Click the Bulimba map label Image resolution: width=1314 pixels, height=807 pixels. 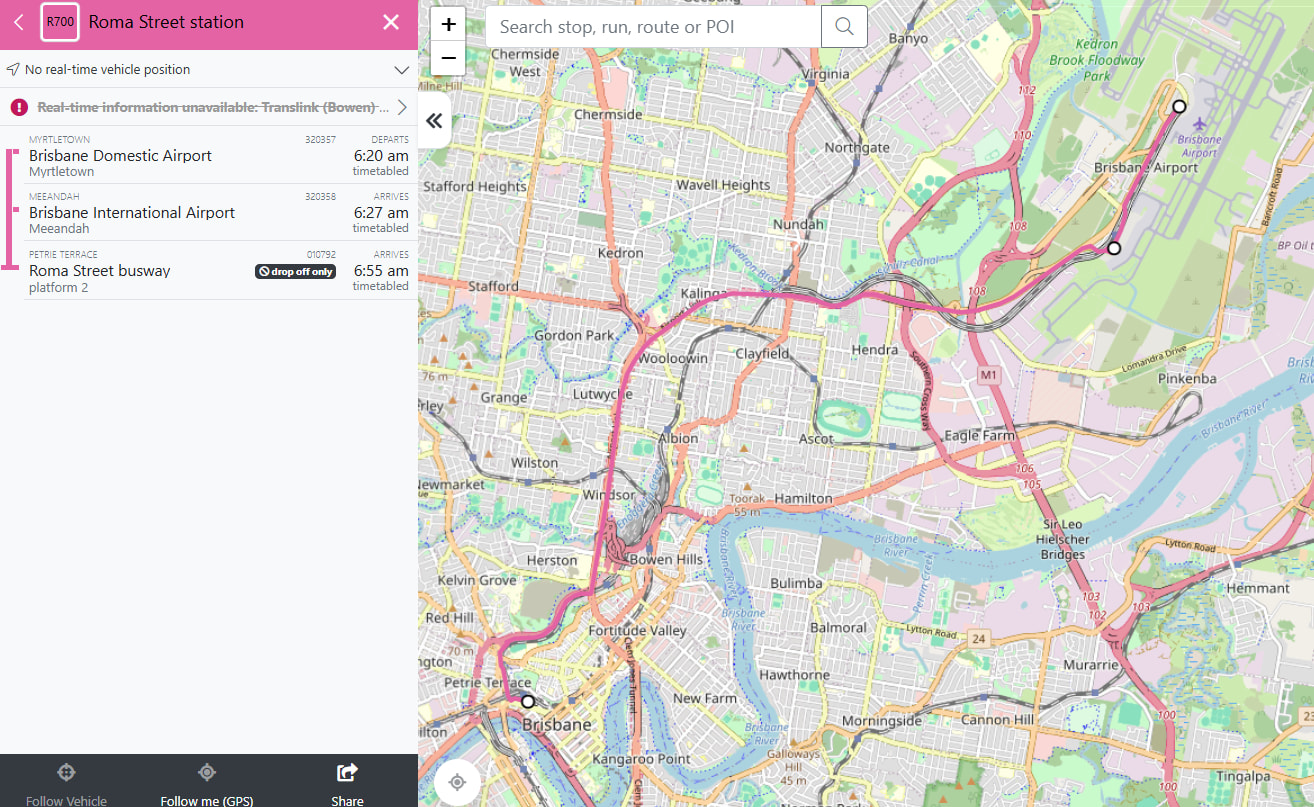[x=797, y=583]
